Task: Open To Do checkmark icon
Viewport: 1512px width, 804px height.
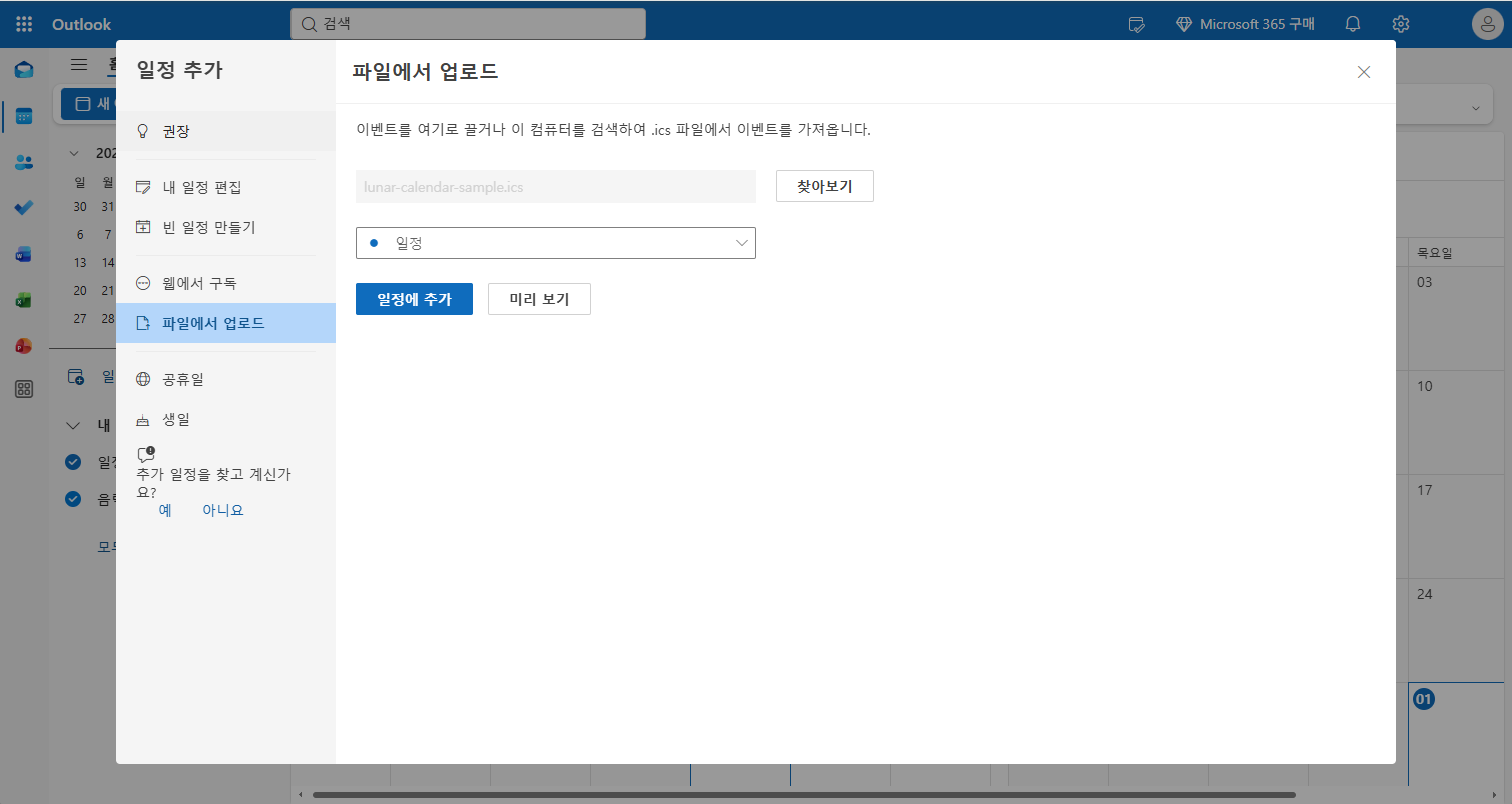Action: click(24, 208)
